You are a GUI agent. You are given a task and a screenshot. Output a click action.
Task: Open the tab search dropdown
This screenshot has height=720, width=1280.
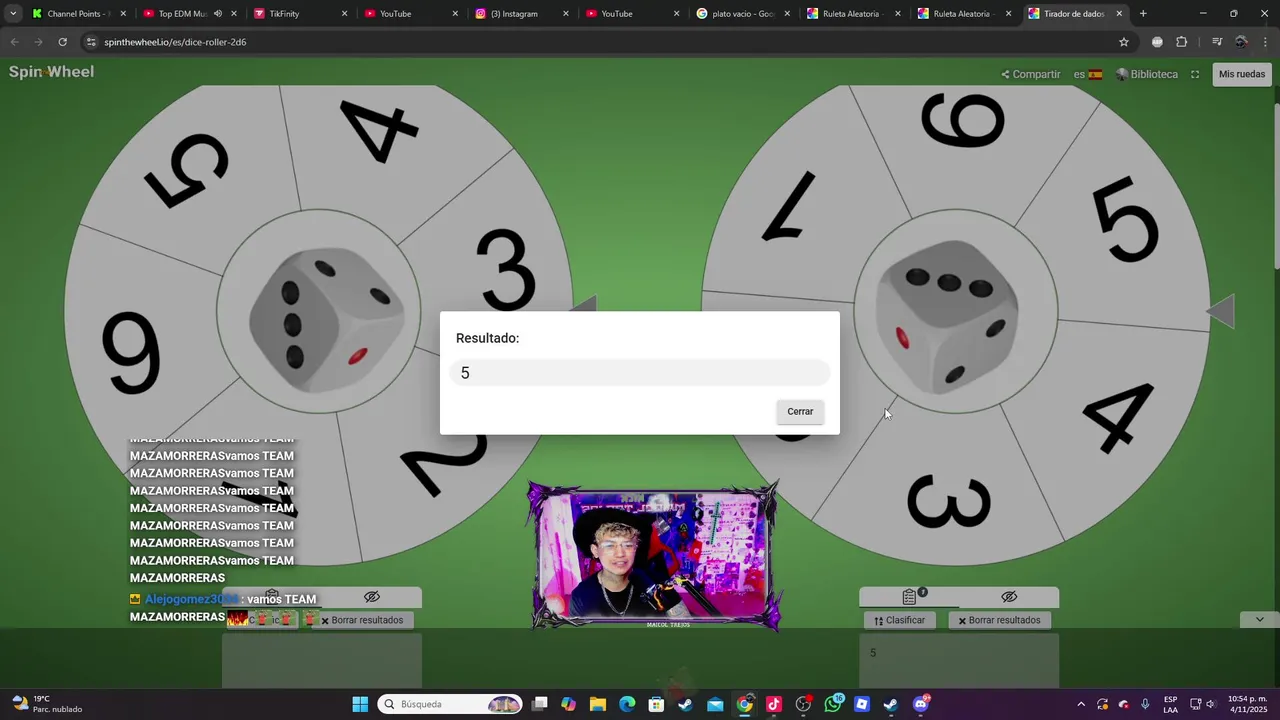[13, 14]
